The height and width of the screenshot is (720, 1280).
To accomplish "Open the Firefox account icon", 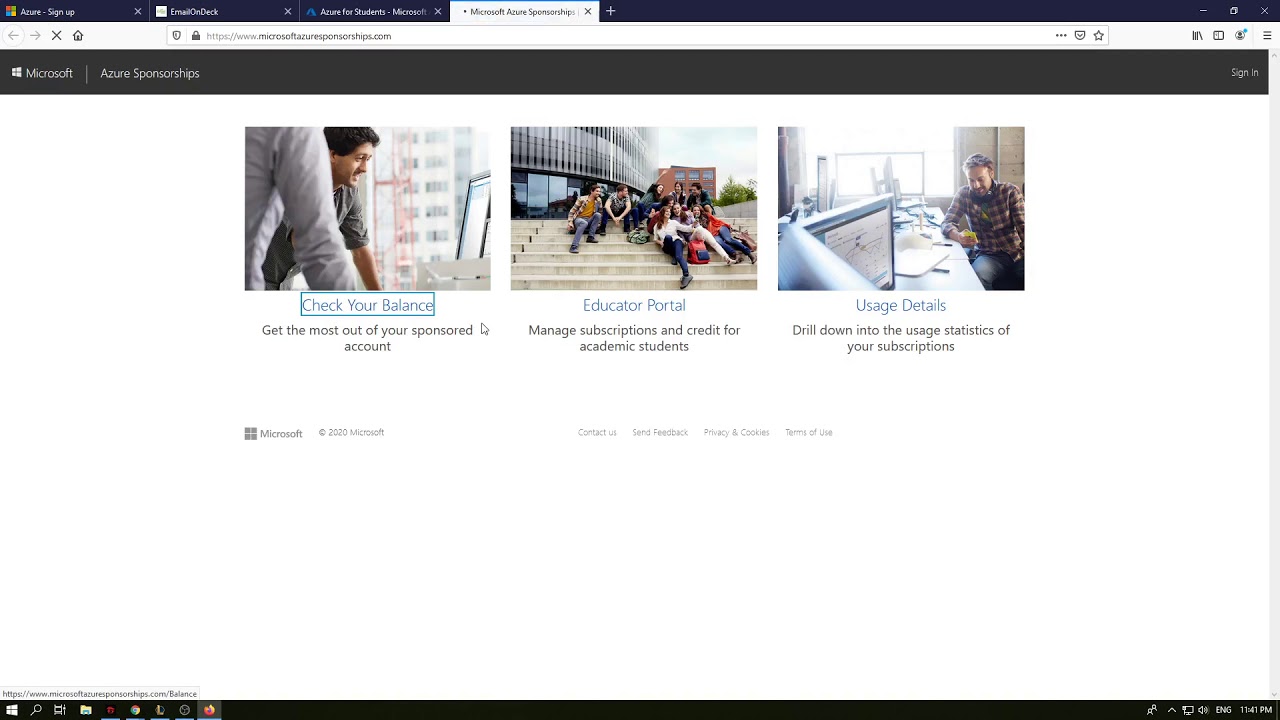I will point(1241,36).
